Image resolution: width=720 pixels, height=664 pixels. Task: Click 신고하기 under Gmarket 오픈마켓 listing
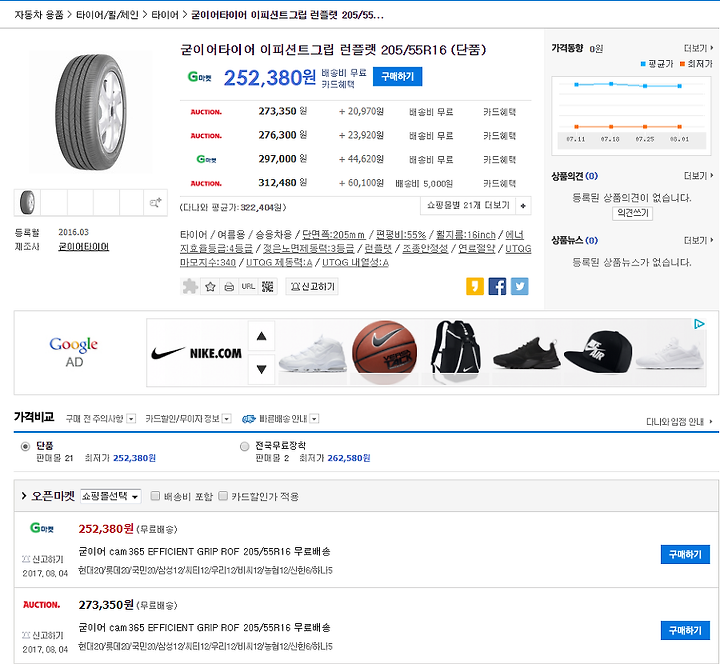point(43,559)
